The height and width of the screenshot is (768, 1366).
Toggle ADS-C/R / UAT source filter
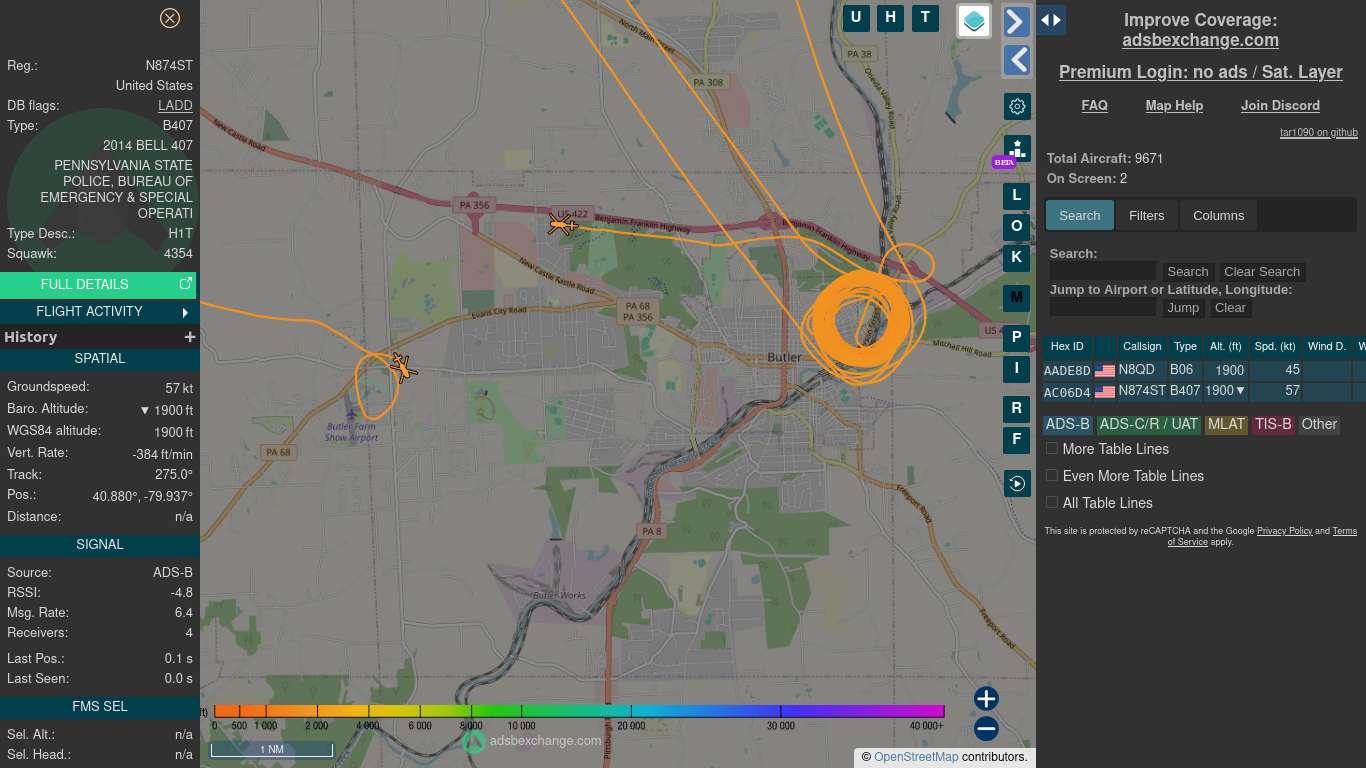(1149, 425)
